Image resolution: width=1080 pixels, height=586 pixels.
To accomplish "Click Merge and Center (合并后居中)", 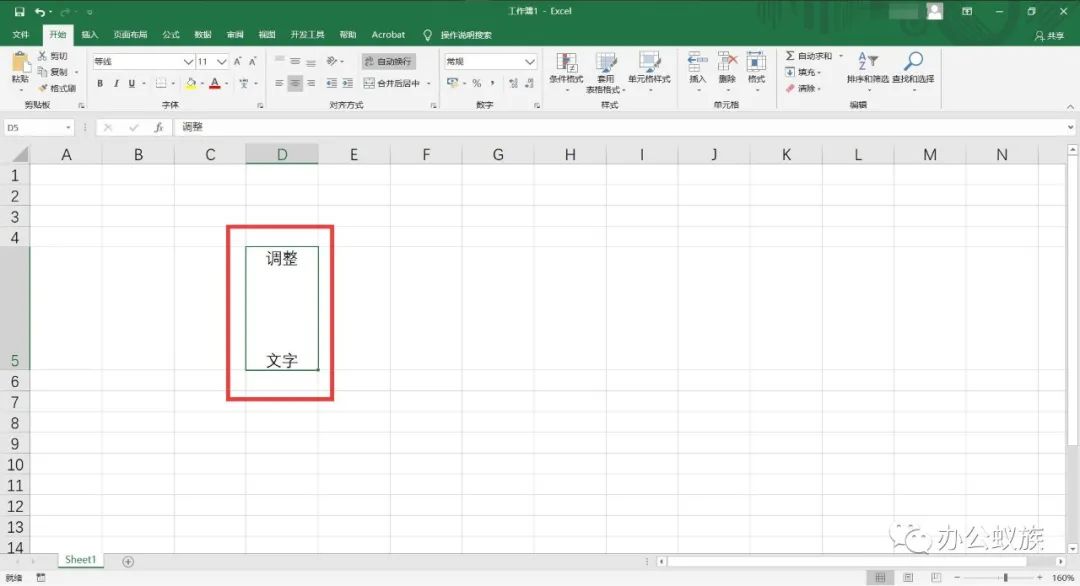I will coord(392,83).
